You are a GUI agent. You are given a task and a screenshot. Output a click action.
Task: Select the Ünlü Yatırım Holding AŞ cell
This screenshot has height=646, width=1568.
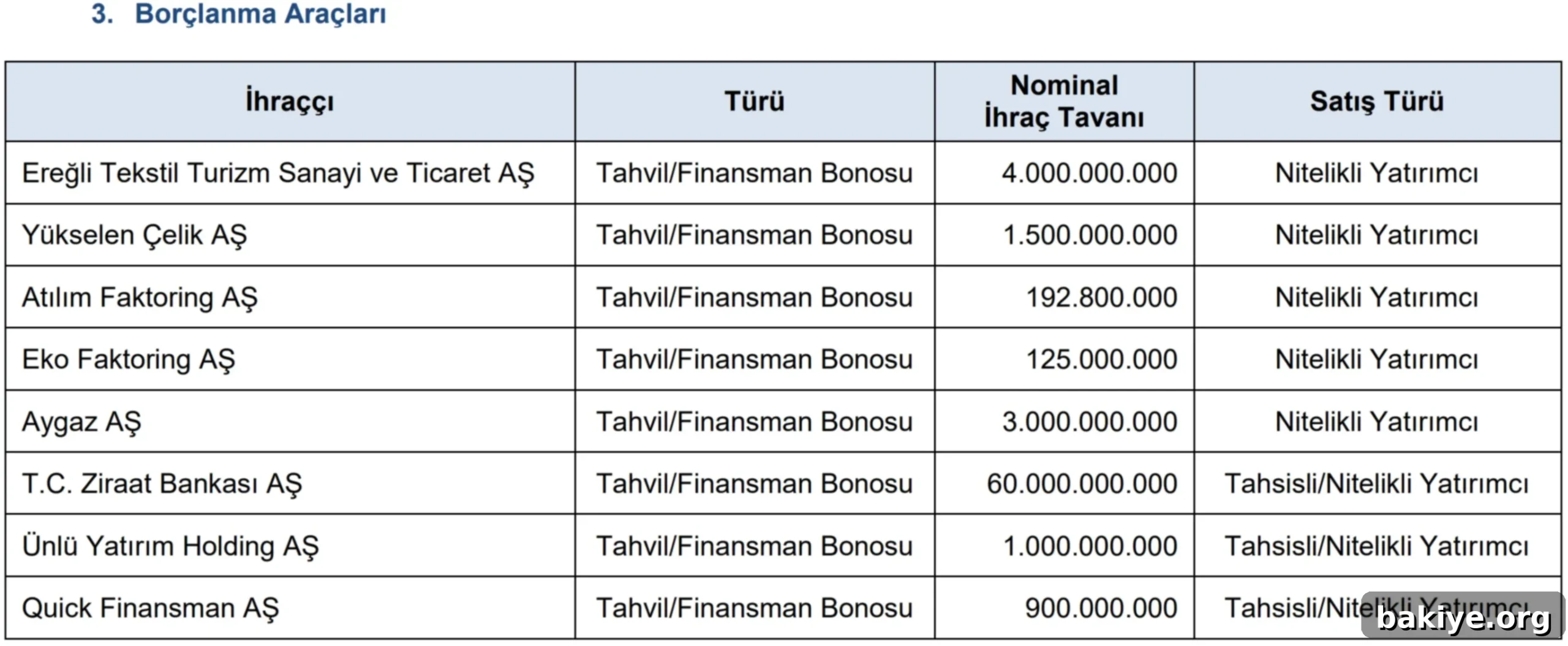290,545
